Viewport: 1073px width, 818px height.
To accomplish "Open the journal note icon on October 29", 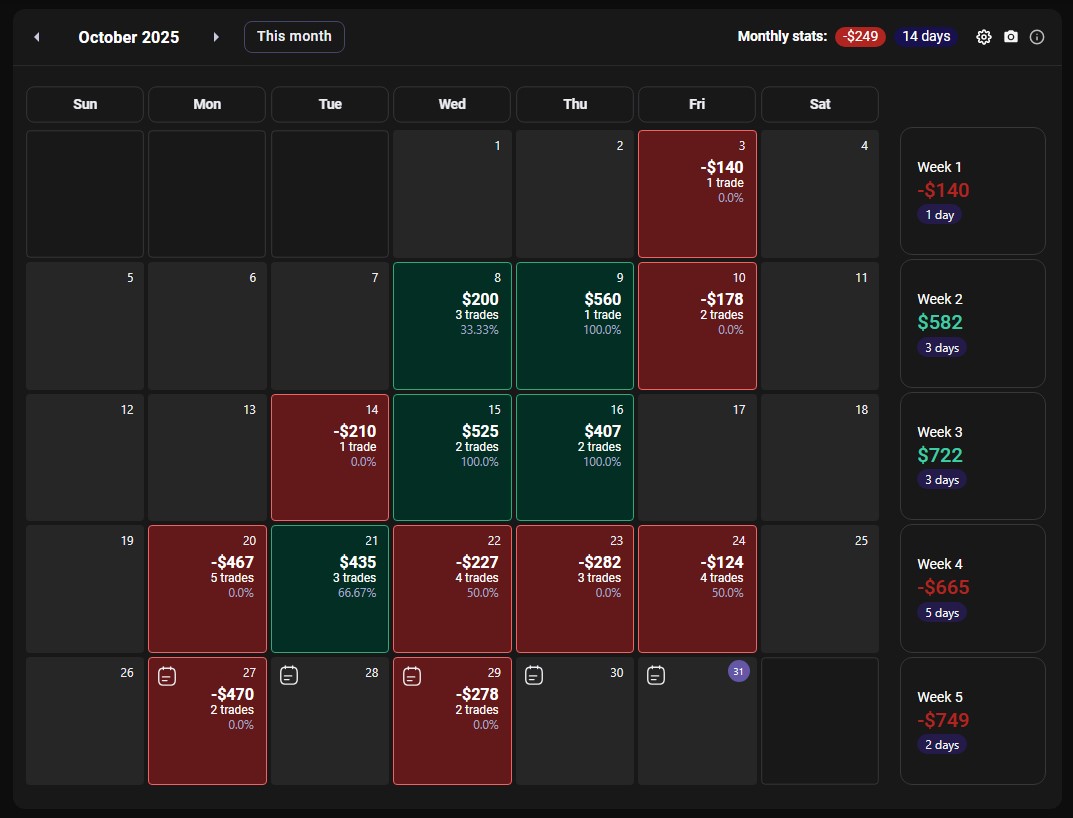I will pyautogui.click(x=412, y=676).
